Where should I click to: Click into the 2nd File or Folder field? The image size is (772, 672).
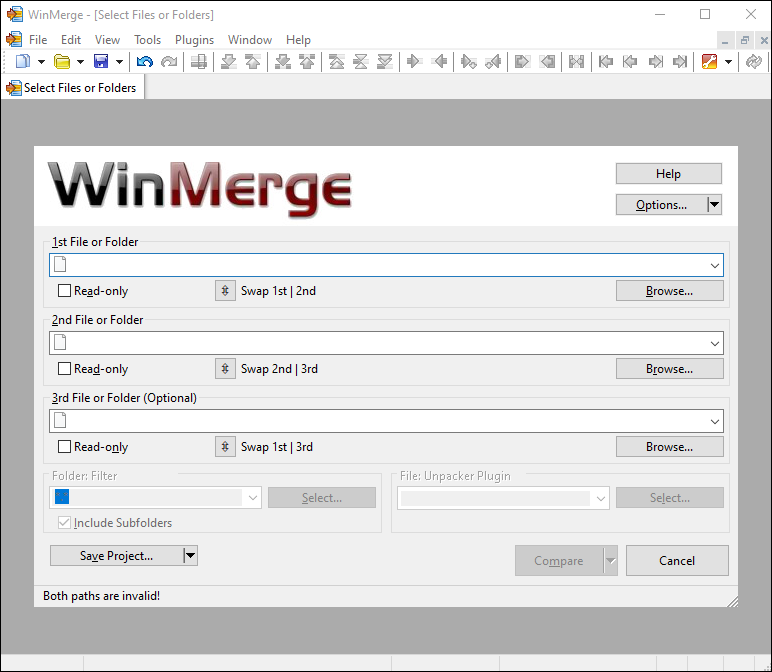386,343
